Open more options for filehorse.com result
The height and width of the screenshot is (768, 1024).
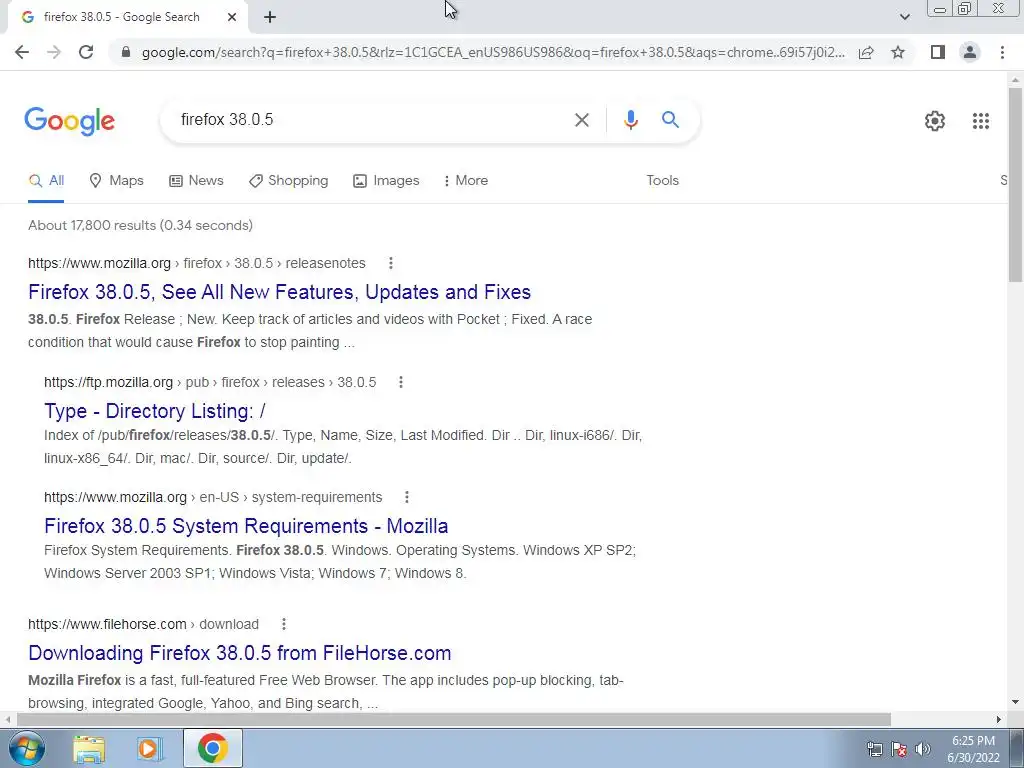tap(283, 624)
